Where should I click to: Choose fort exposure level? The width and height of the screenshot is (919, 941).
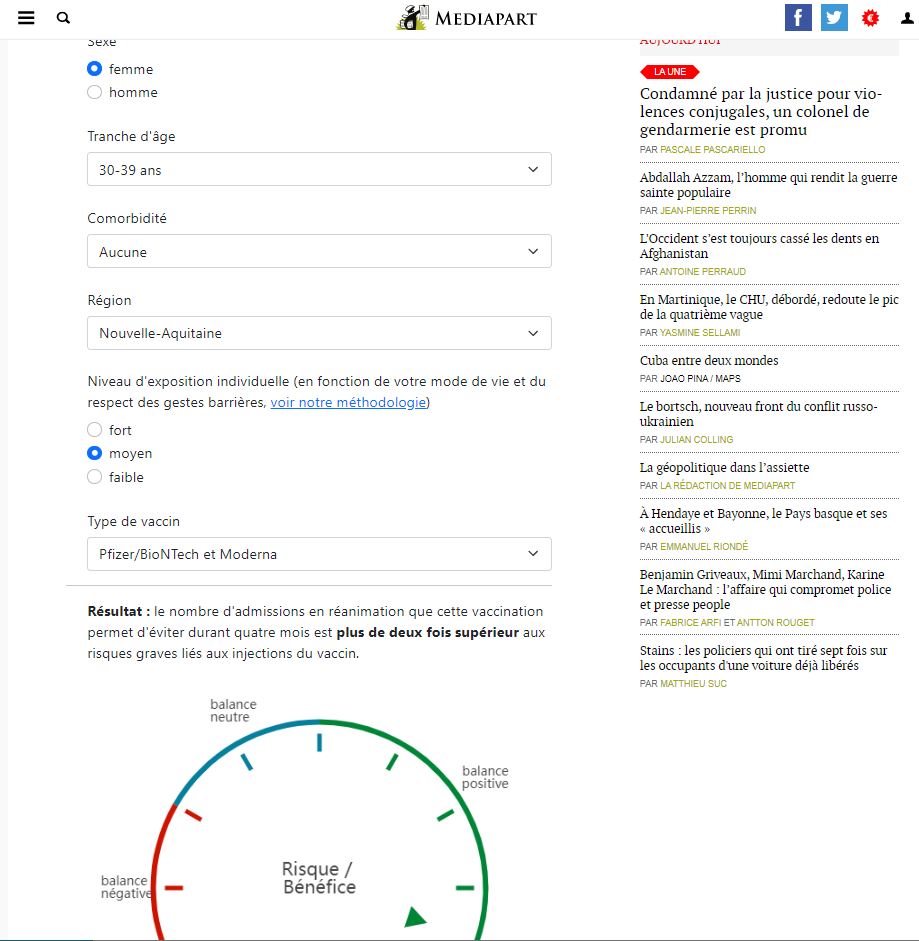(x=94, y=430)
